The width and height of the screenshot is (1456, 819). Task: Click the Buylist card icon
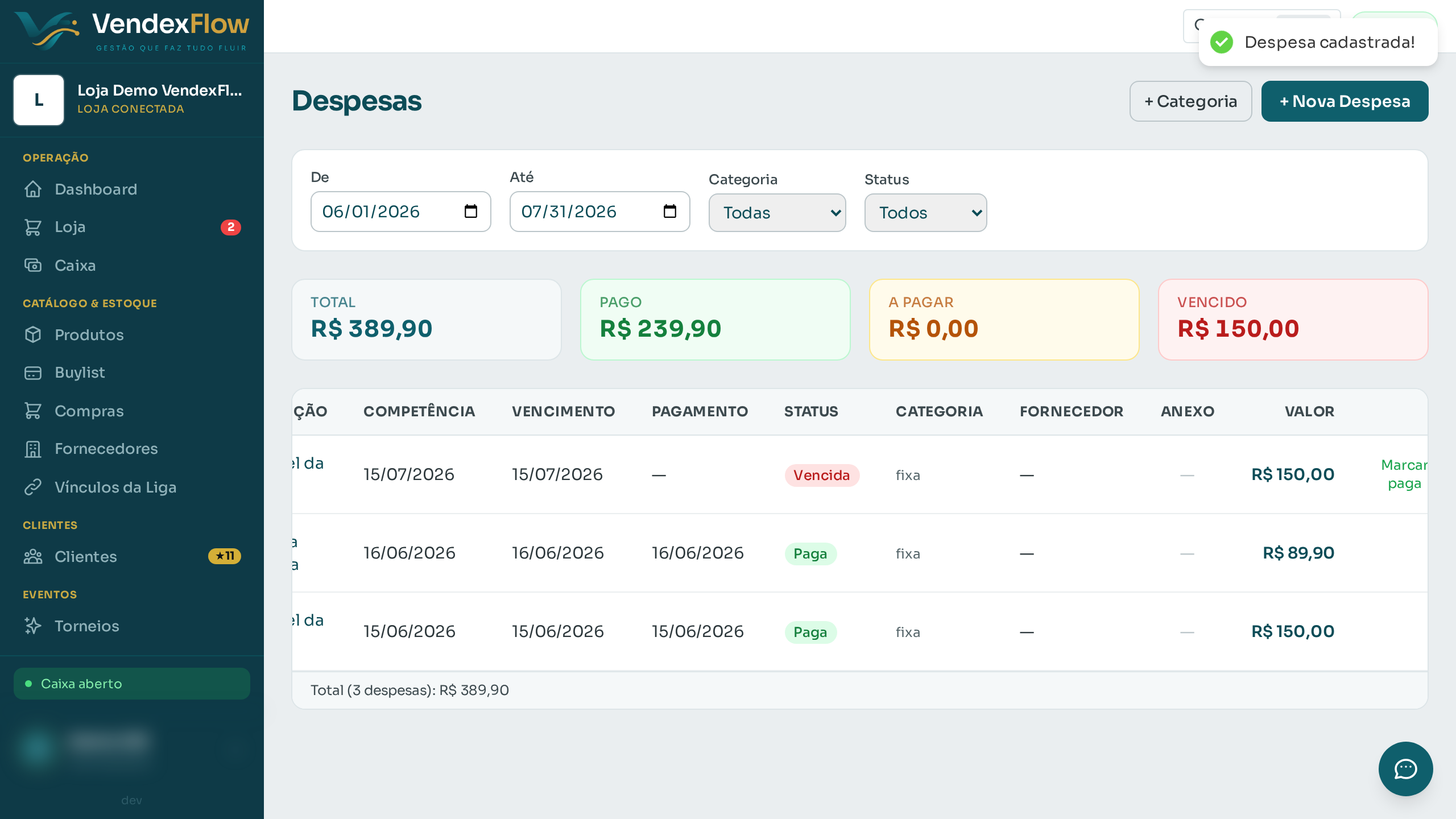(x=33, y=373)
